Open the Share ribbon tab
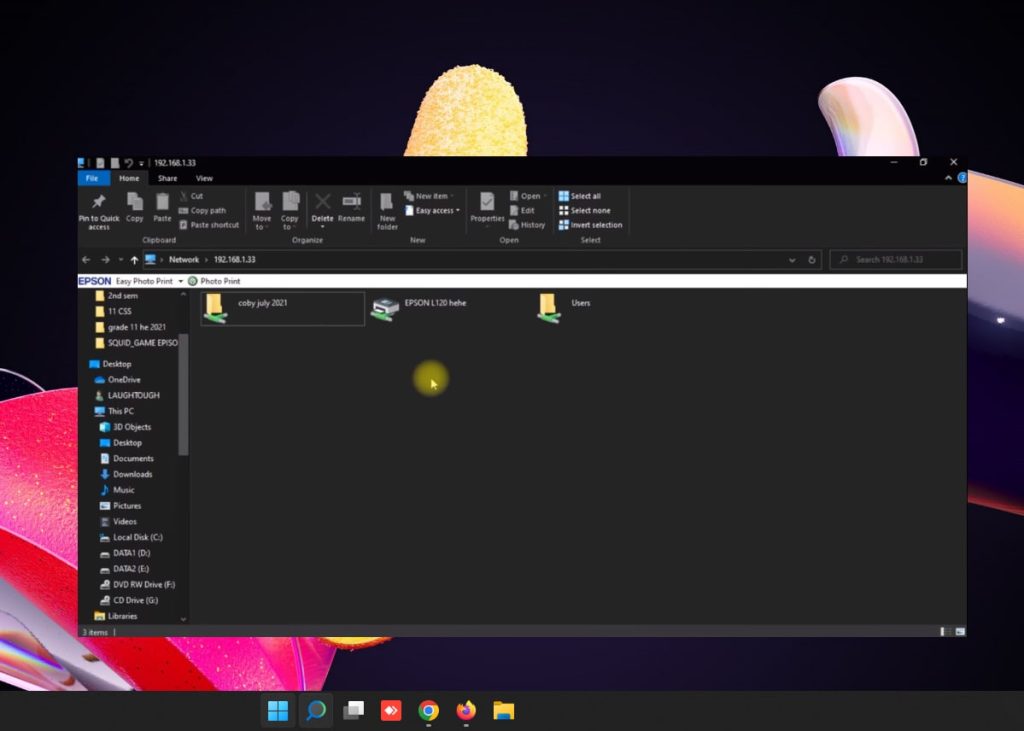Screen dimensions: 1024x731 (x=167, y=178)
